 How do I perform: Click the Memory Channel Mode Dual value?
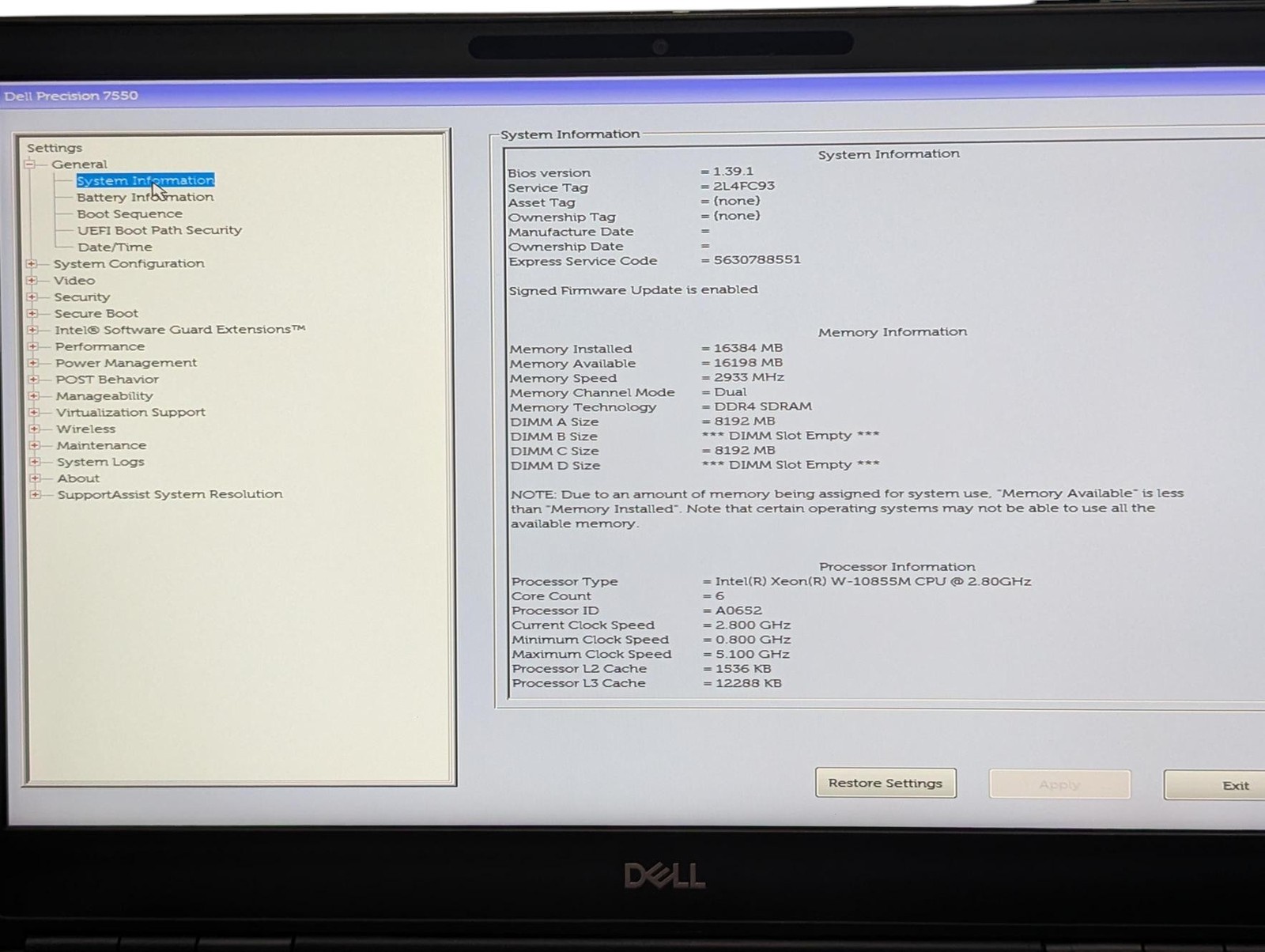coord(730,392)
